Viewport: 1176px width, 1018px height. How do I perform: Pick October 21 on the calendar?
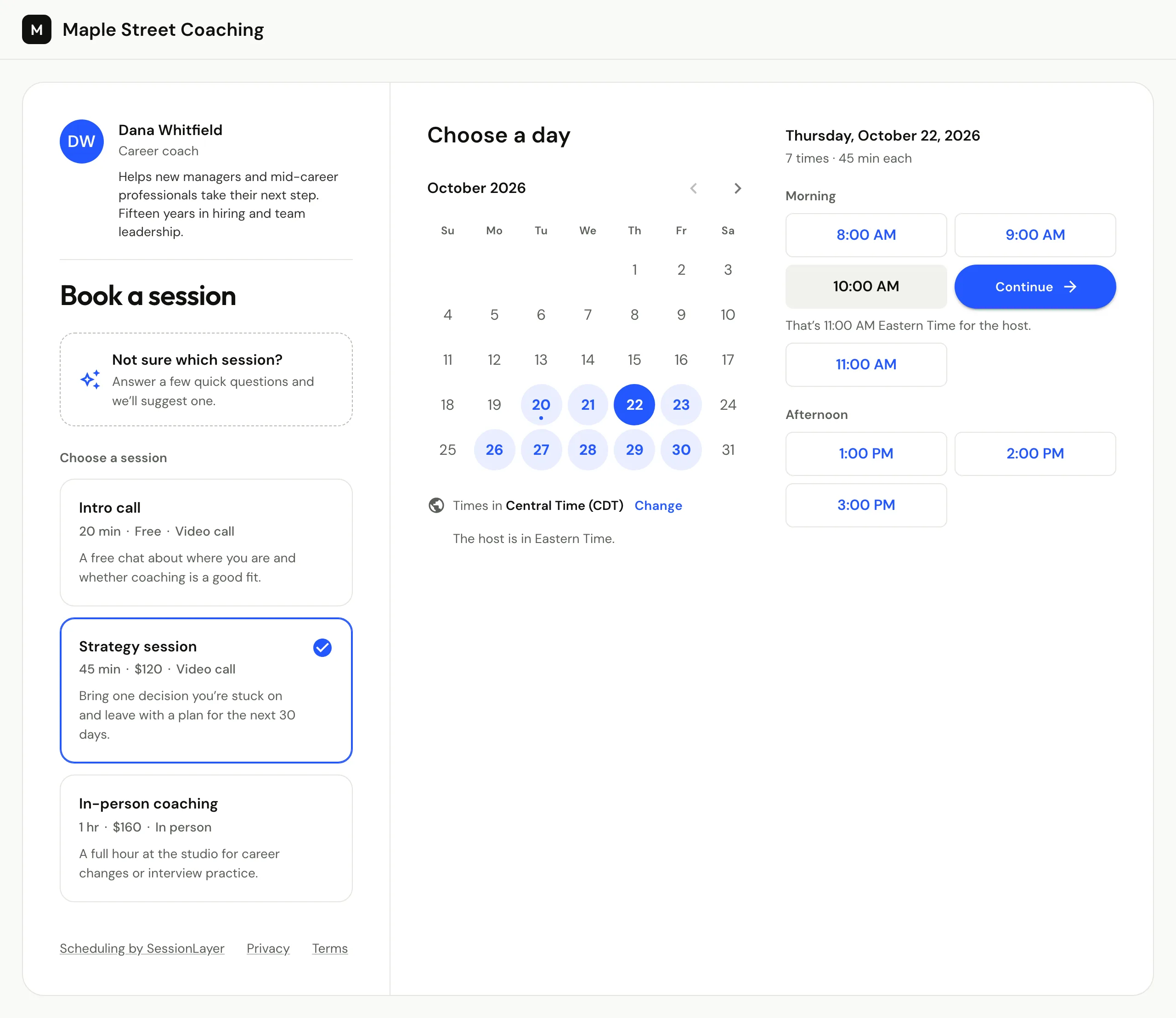coord(588,404)
